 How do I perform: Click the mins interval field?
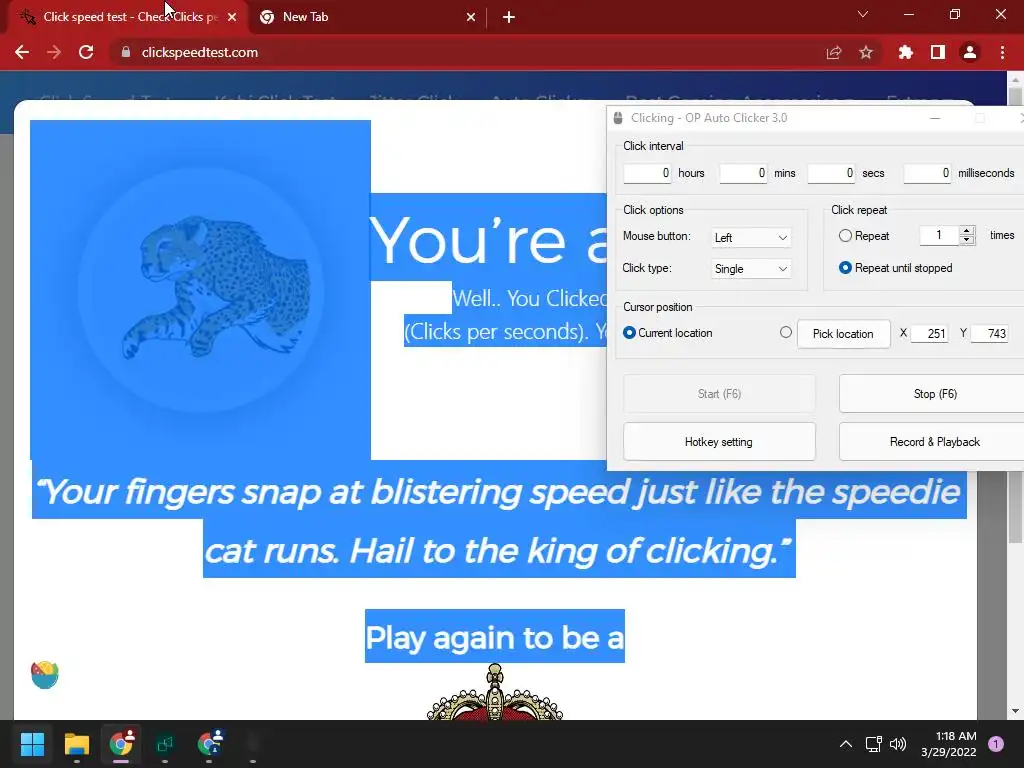(x=743, y=173)
